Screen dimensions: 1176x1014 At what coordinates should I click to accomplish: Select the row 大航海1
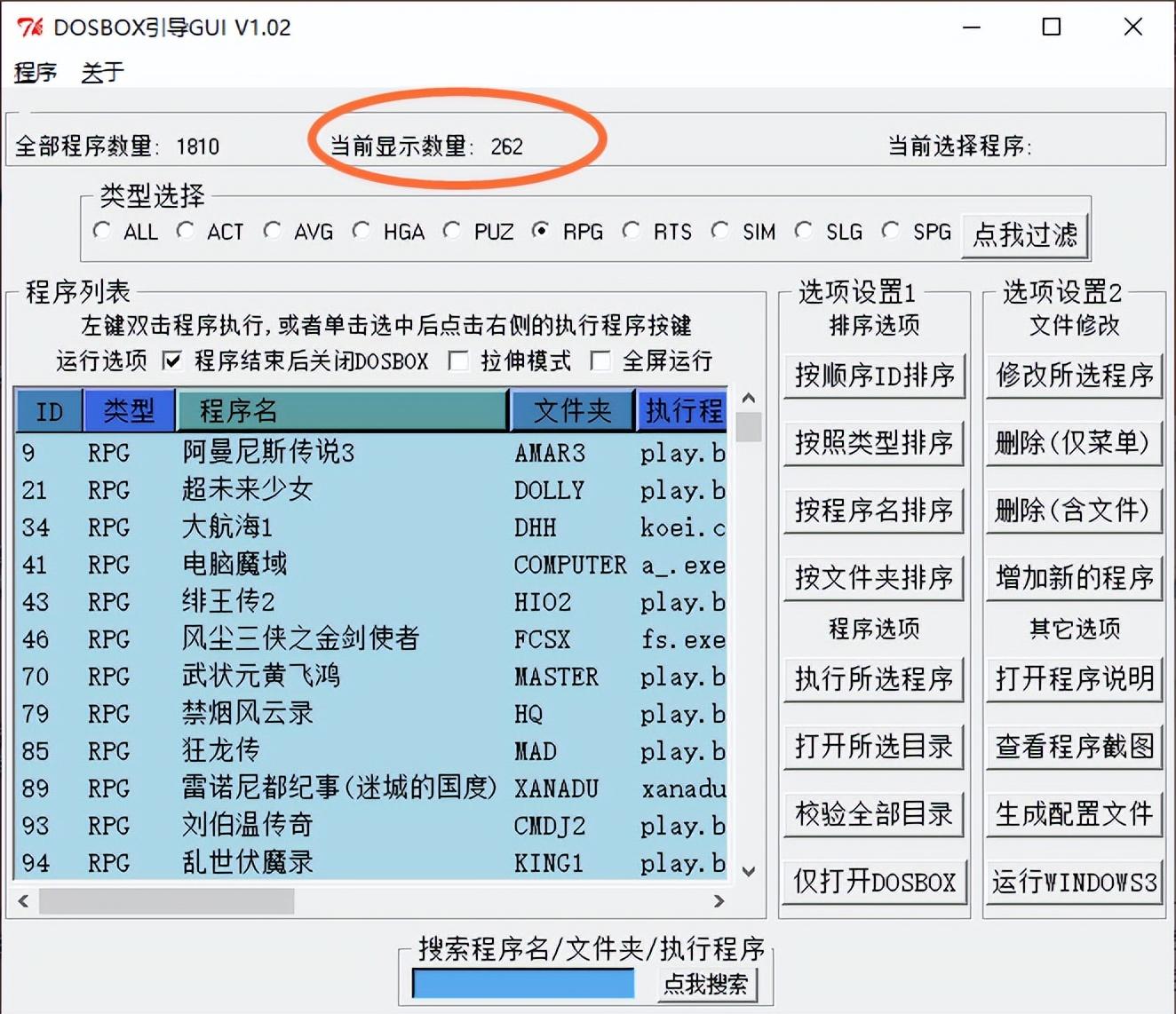click(x=371, y=527)
